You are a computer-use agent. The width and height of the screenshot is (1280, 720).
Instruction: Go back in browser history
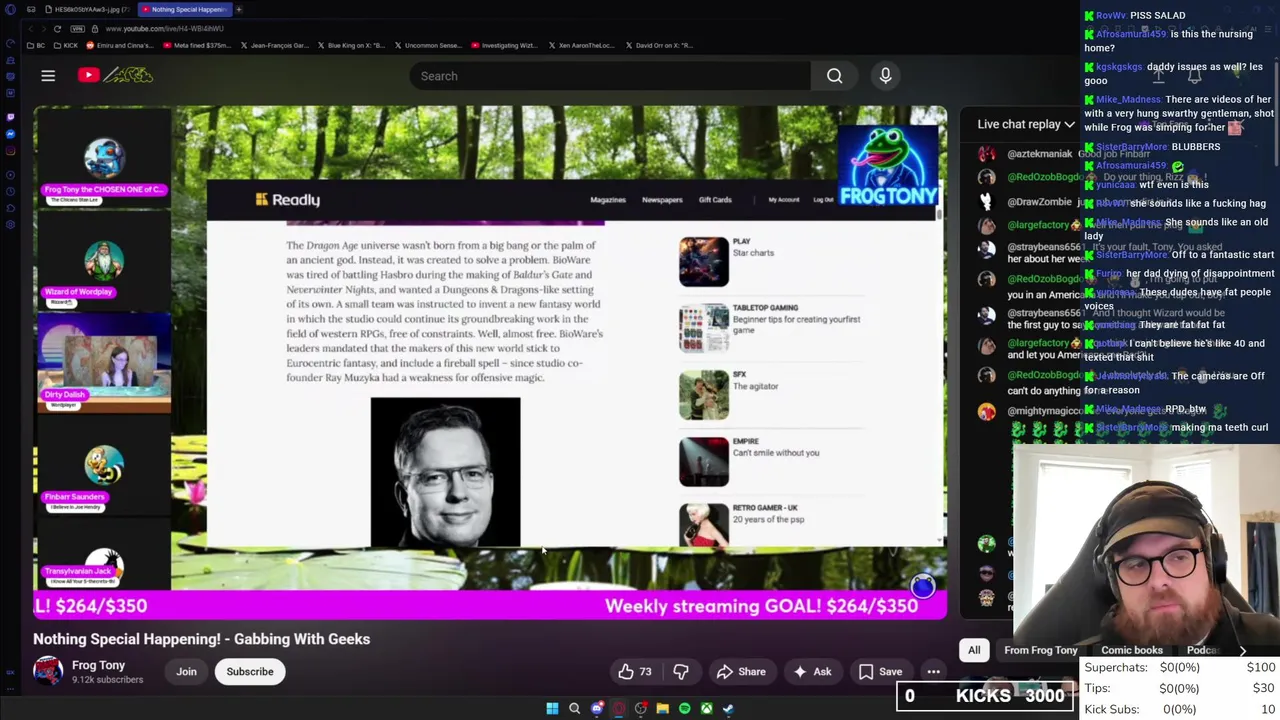coord(30,28)
